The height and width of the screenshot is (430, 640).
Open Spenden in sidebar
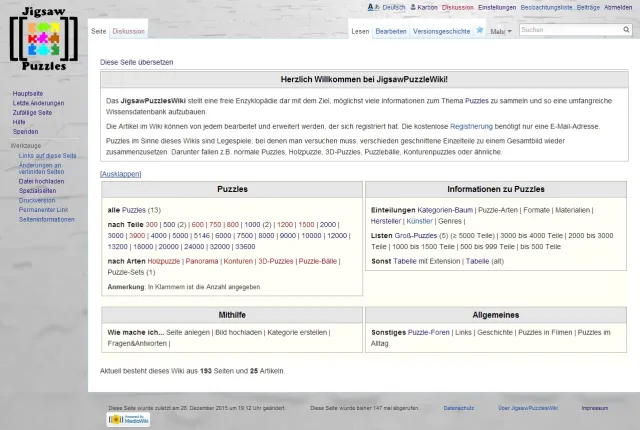pos(25,132)
